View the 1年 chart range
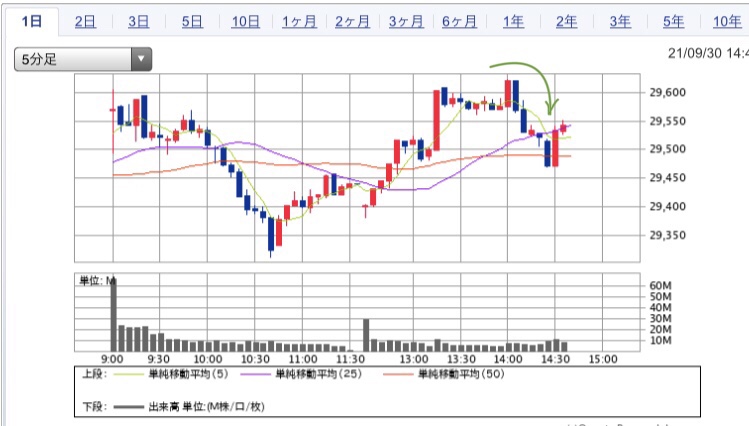 coord(513,21)
